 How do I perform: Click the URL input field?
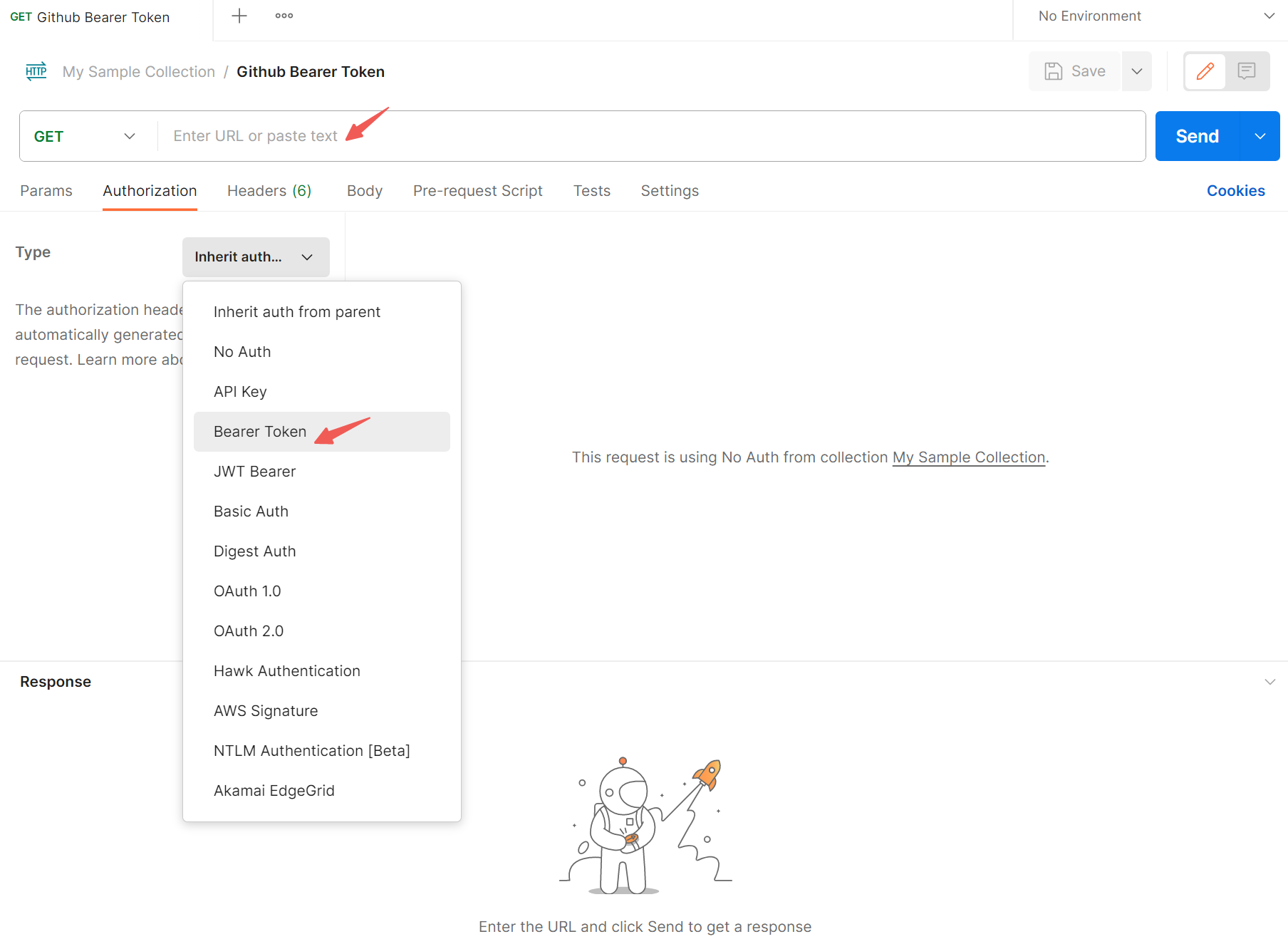coord(499,135)
